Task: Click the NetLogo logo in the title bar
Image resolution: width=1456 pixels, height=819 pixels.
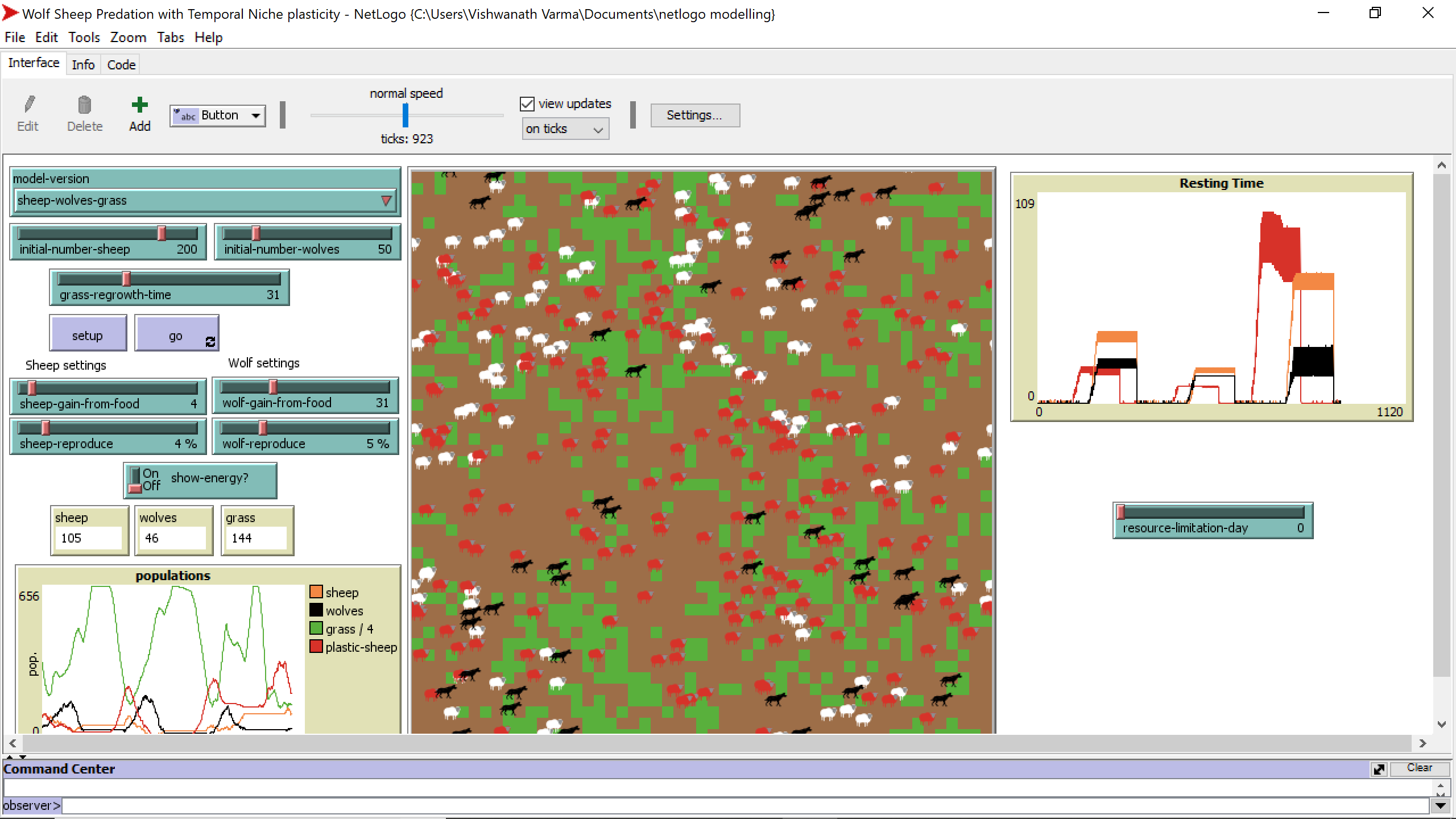Action: point(10,13)
